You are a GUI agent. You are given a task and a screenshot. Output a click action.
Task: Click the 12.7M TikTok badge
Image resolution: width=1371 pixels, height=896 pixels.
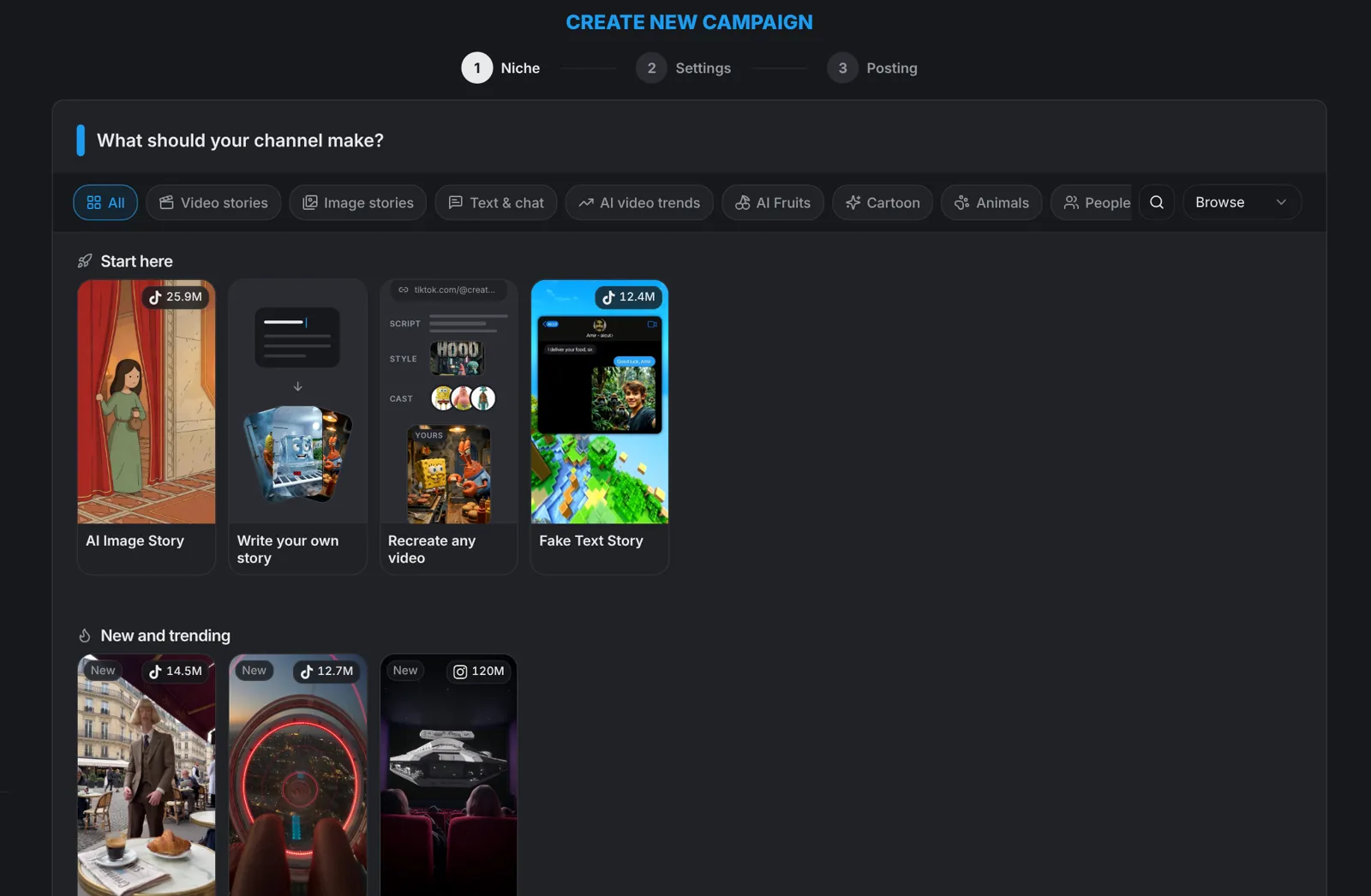point(326,672)
